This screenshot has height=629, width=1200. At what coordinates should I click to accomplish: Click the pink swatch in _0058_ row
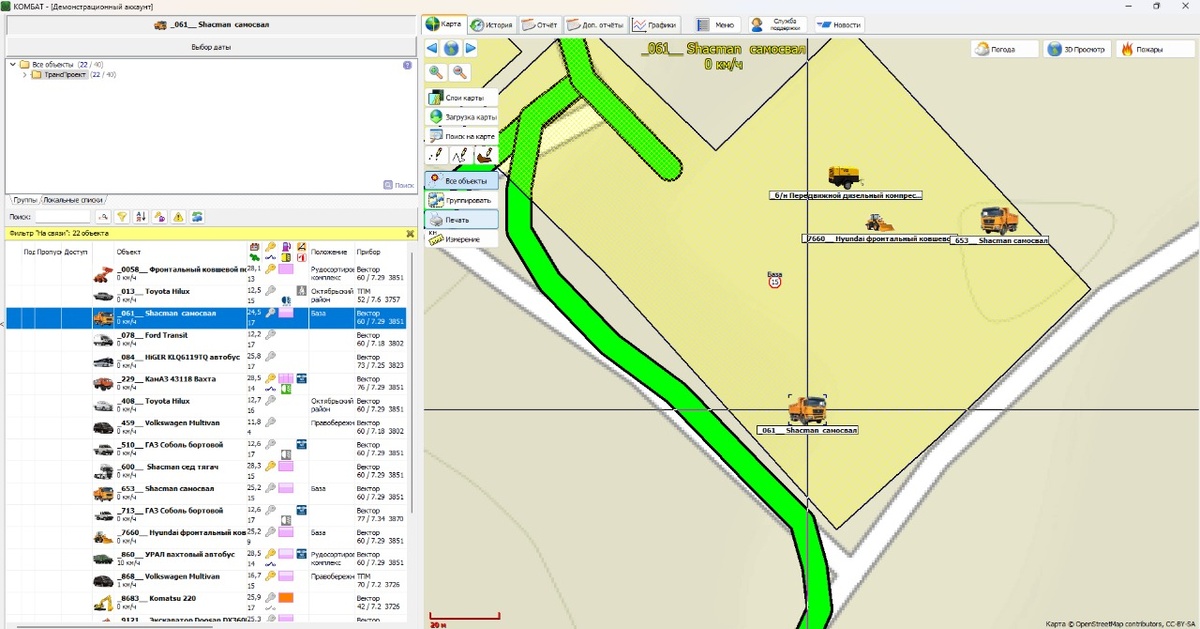[x=286, y=270]
